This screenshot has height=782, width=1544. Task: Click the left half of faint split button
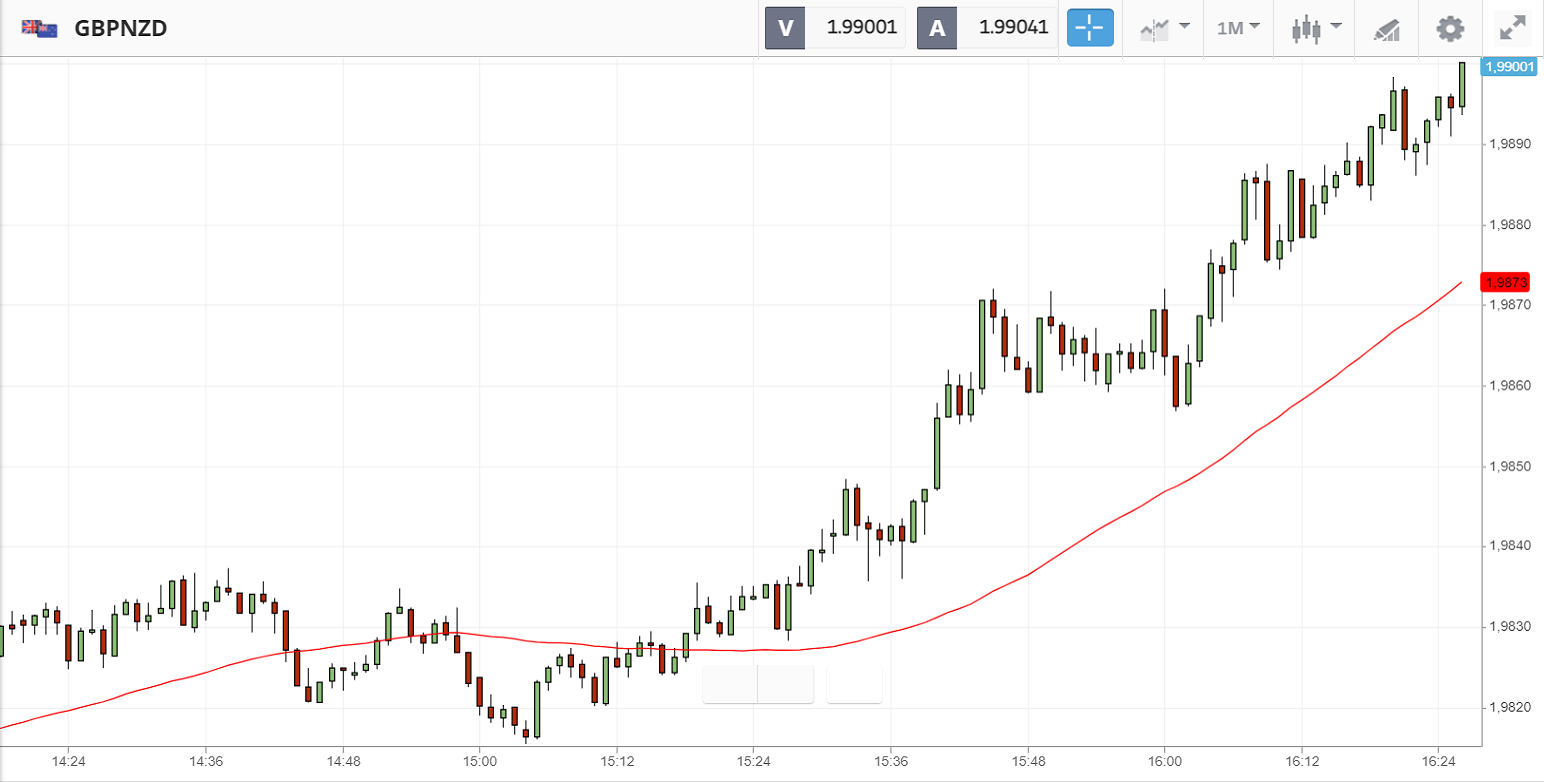pos(730,685)
